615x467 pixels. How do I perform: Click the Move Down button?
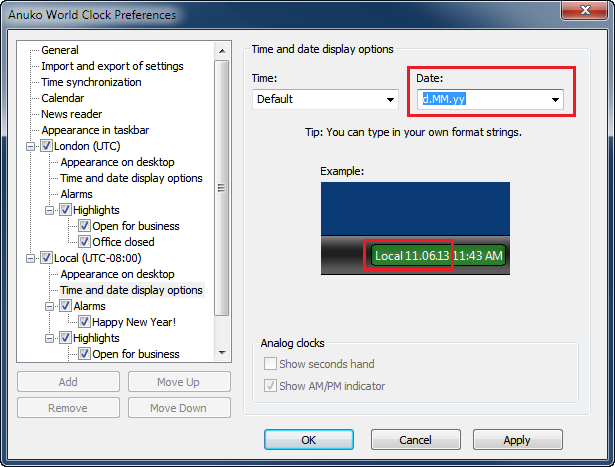pos(179,408)
